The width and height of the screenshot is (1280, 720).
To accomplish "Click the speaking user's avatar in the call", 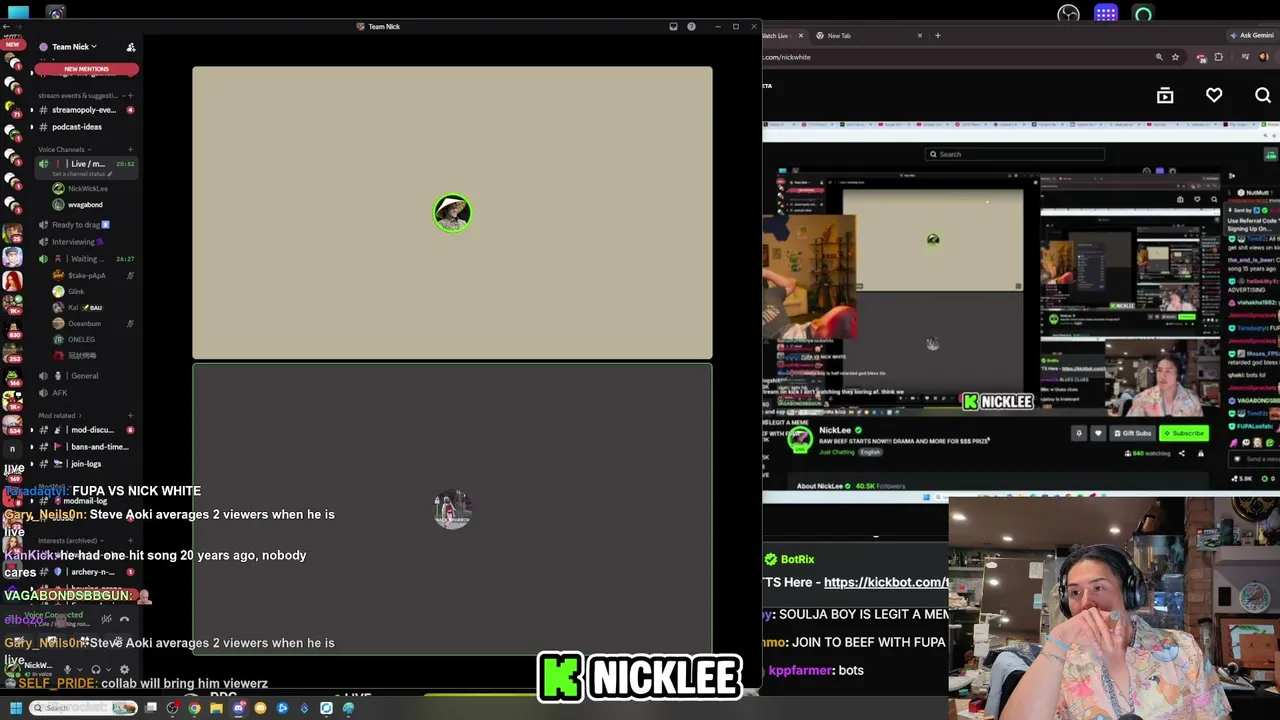I will (x=453, y=213).
